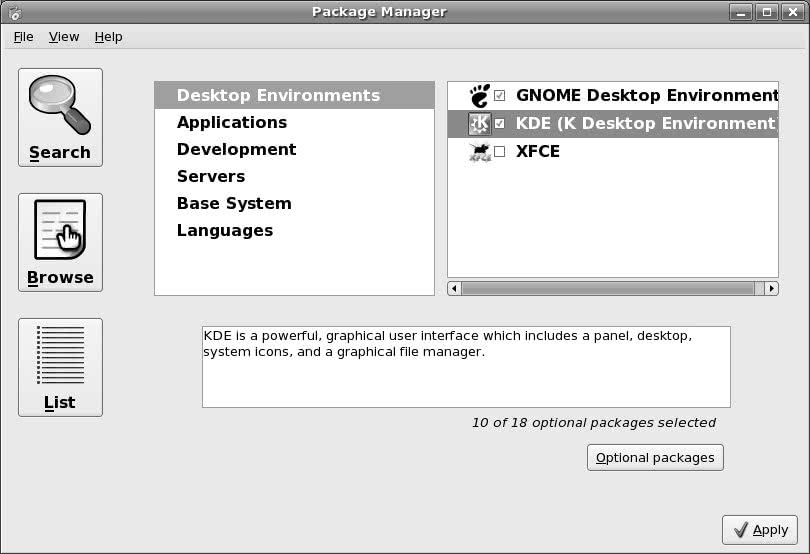Image resolution: width=810 pixels, height=554 pixels.
Task: Click the KDE gear logo icon
Action: click(x=479, y=124)
